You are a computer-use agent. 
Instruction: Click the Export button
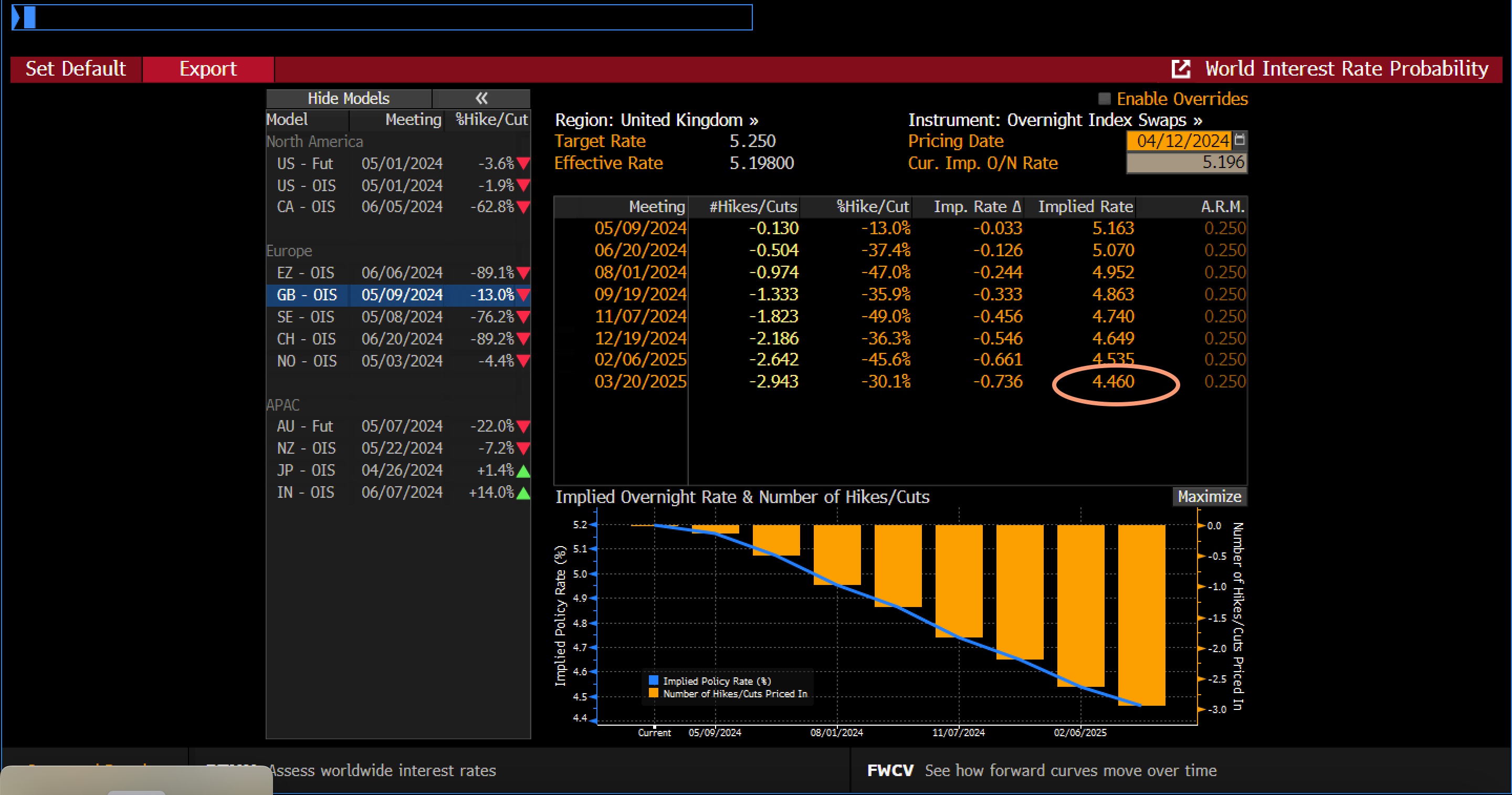pyautogui.click(x=208, y=69)
